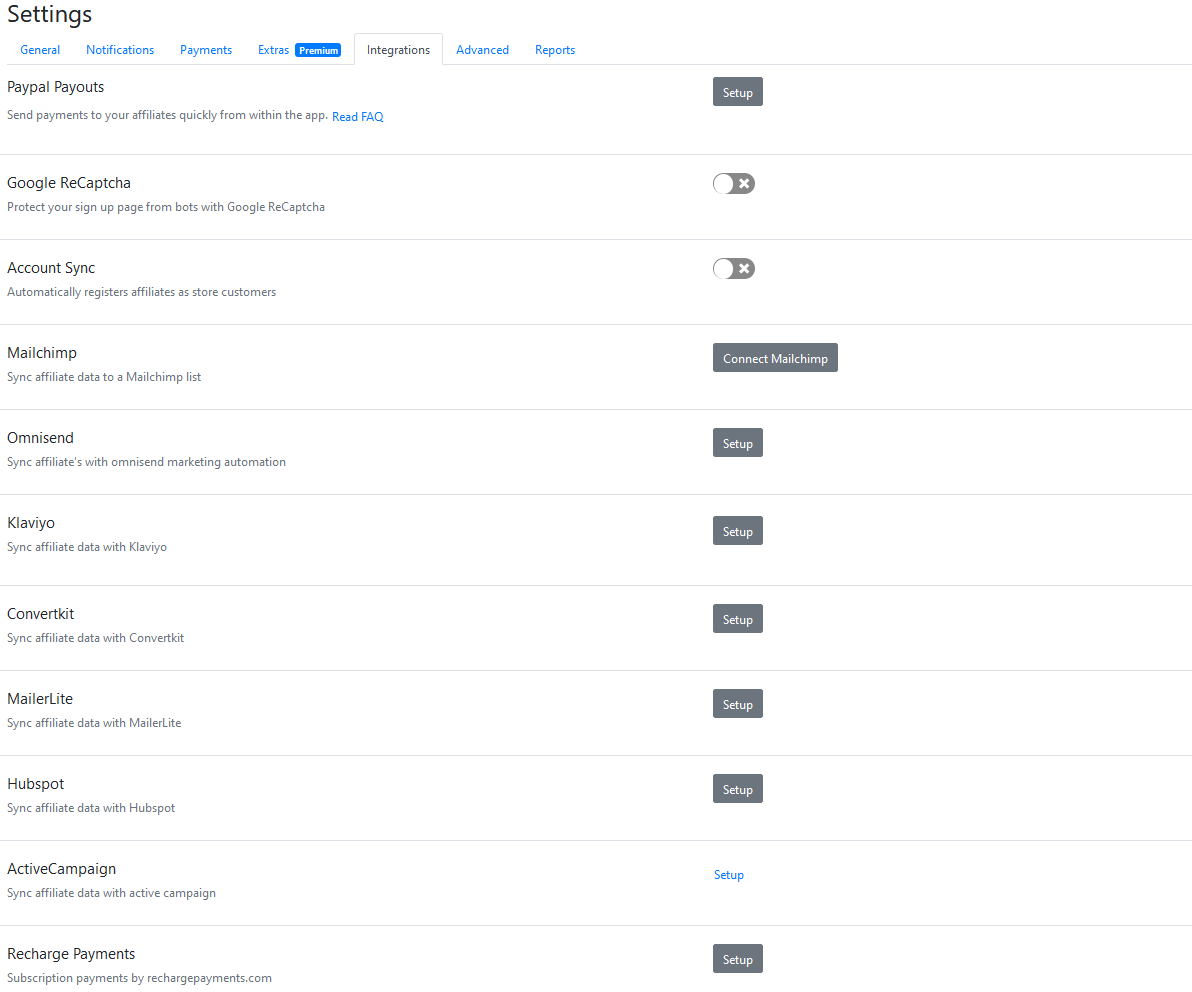1192x992 pixels.
Task: Click the Convertkit heading text
Action: pyautogui.click(x=40, y=614)
